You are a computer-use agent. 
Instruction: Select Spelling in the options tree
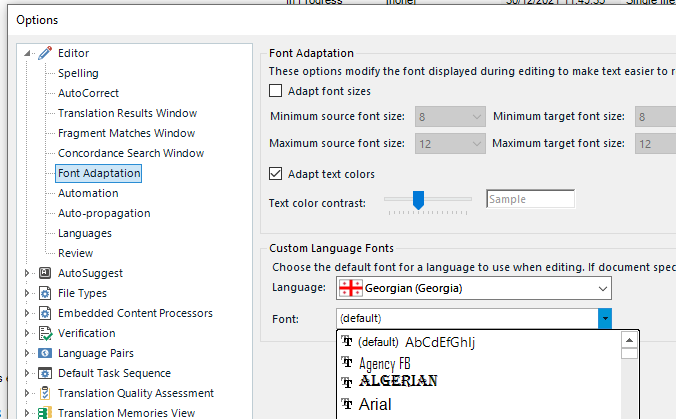(78, 73)
